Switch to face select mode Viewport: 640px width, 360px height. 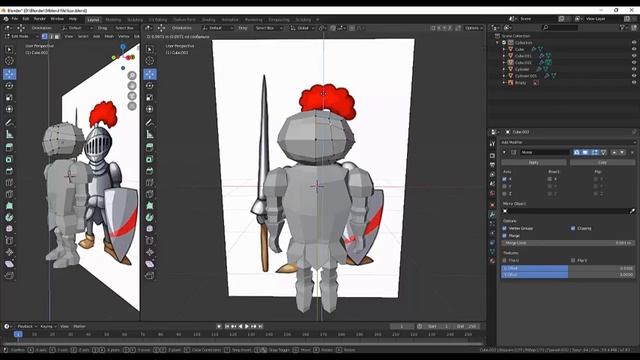57,36
